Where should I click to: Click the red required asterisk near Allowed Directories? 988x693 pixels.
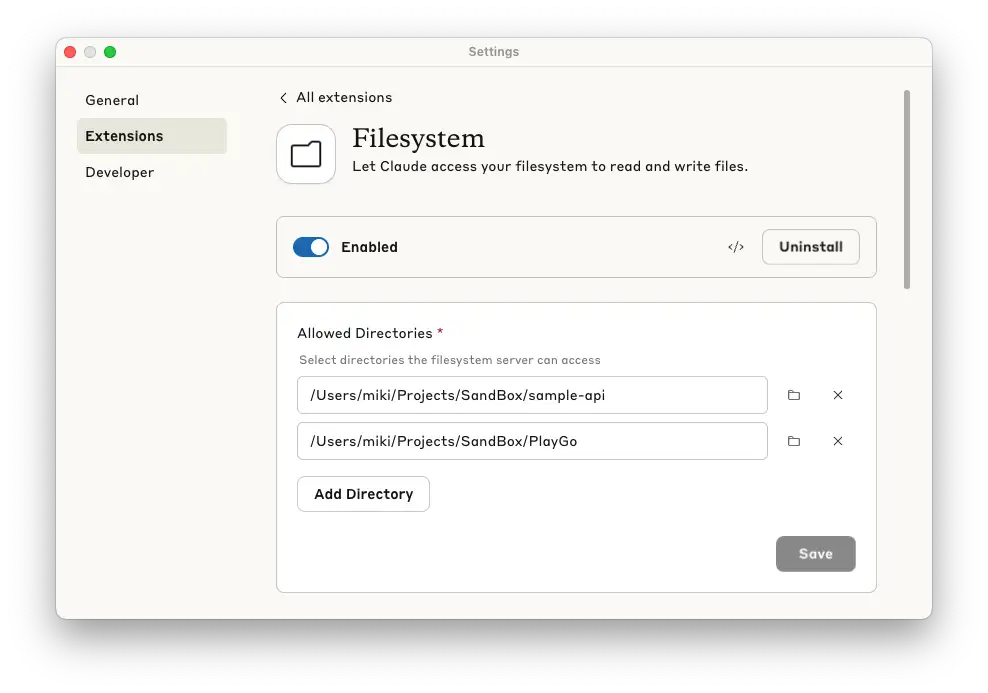point(441,331)
